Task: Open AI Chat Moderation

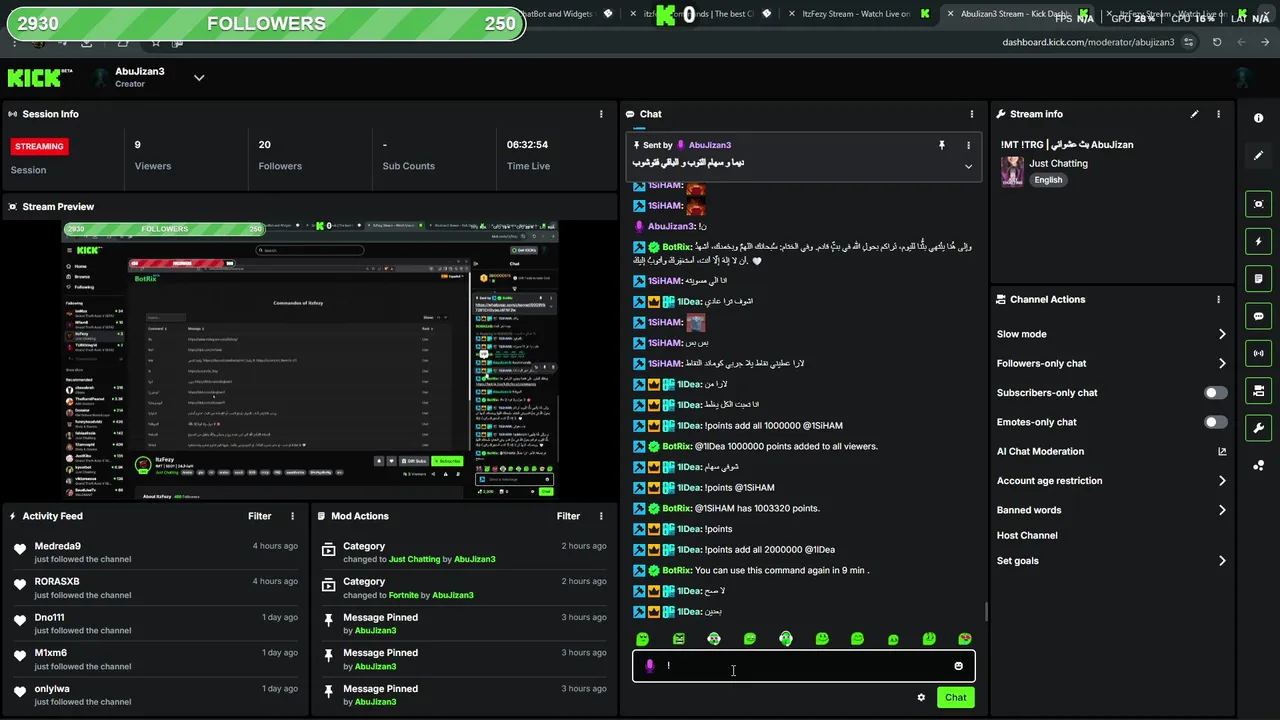Action: (1040, 452)
